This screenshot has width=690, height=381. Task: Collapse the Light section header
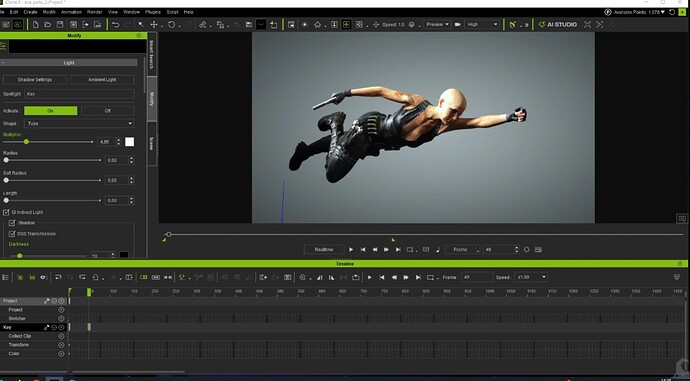pos(69,63)
